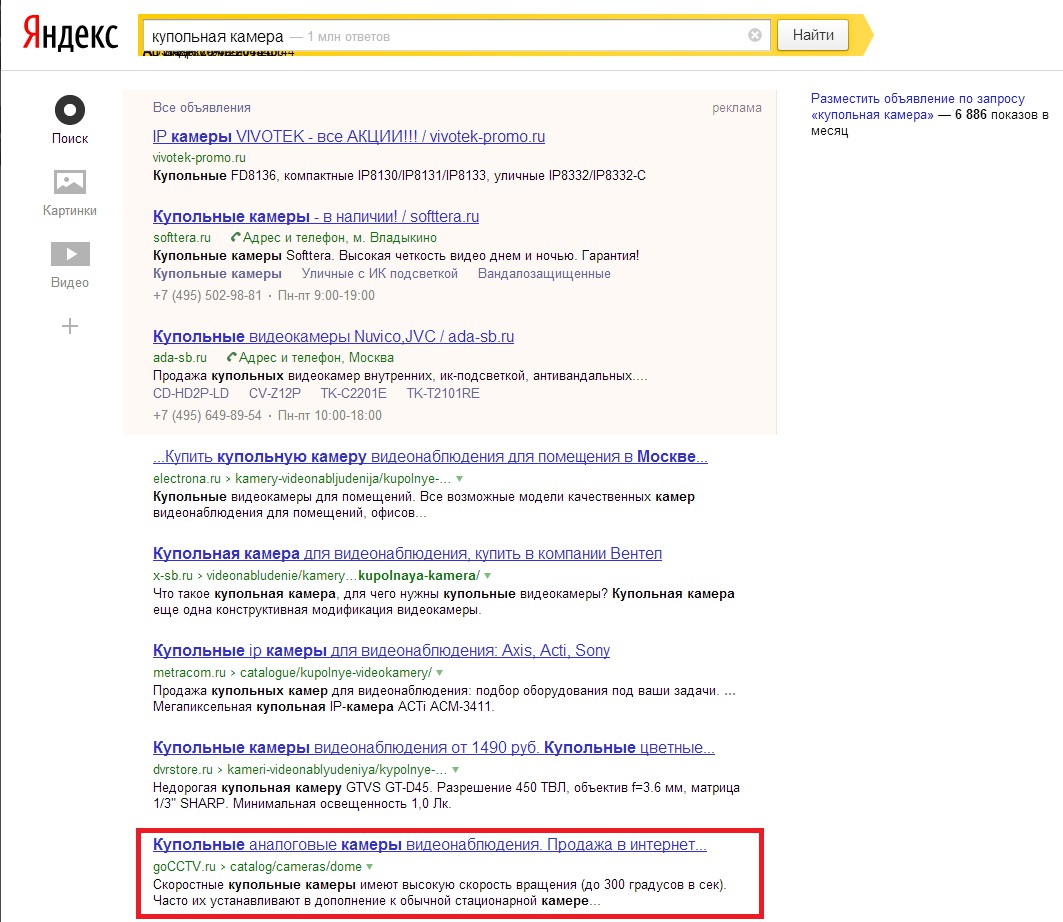Expand the x-sb.ru result dropdown arrow
This screenshot has height=922, width=1063.
coord(487,576)
